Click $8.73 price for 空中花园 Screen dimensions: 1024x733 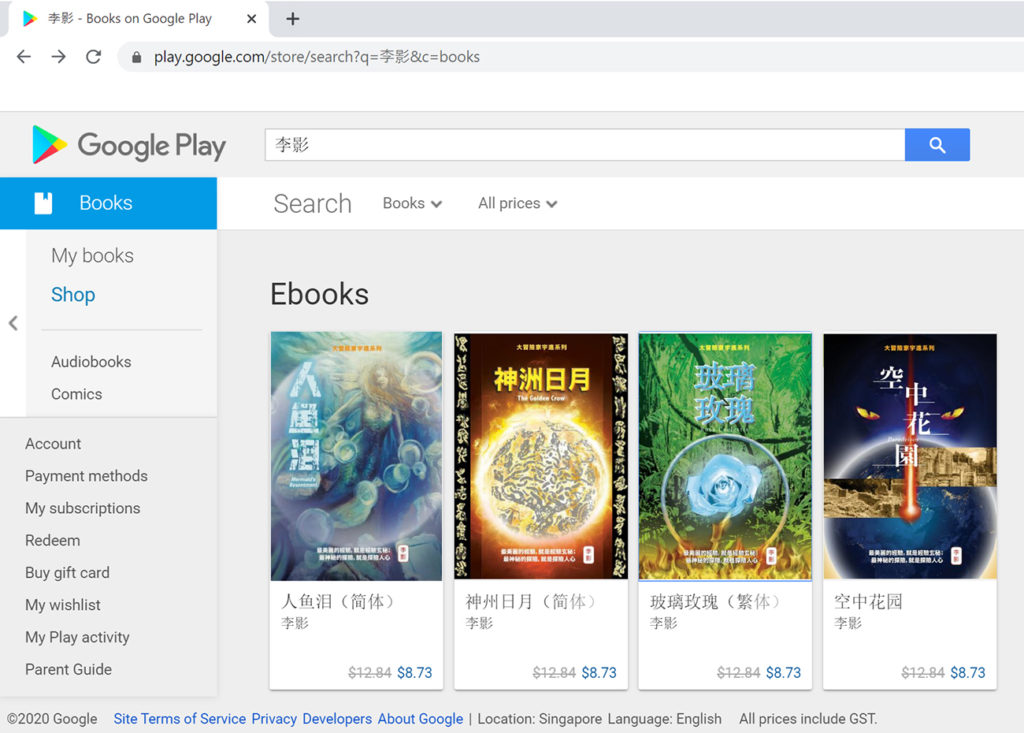tap(967, 673)
